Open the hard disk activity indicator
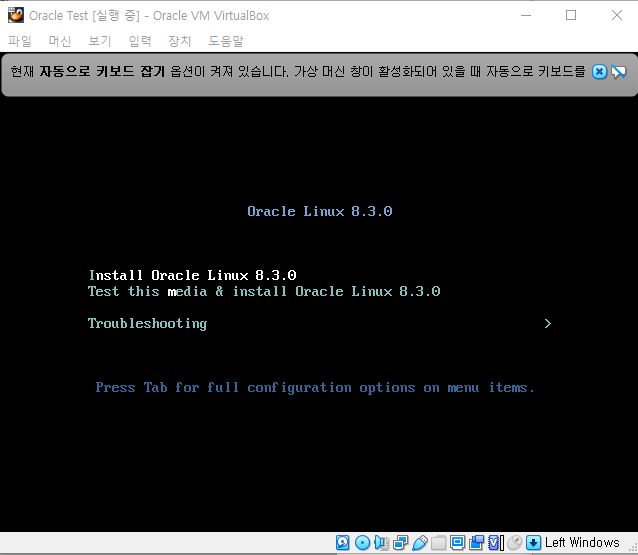Image resolution: width=638 pixels, height=555 pixels. coord(343,542)
